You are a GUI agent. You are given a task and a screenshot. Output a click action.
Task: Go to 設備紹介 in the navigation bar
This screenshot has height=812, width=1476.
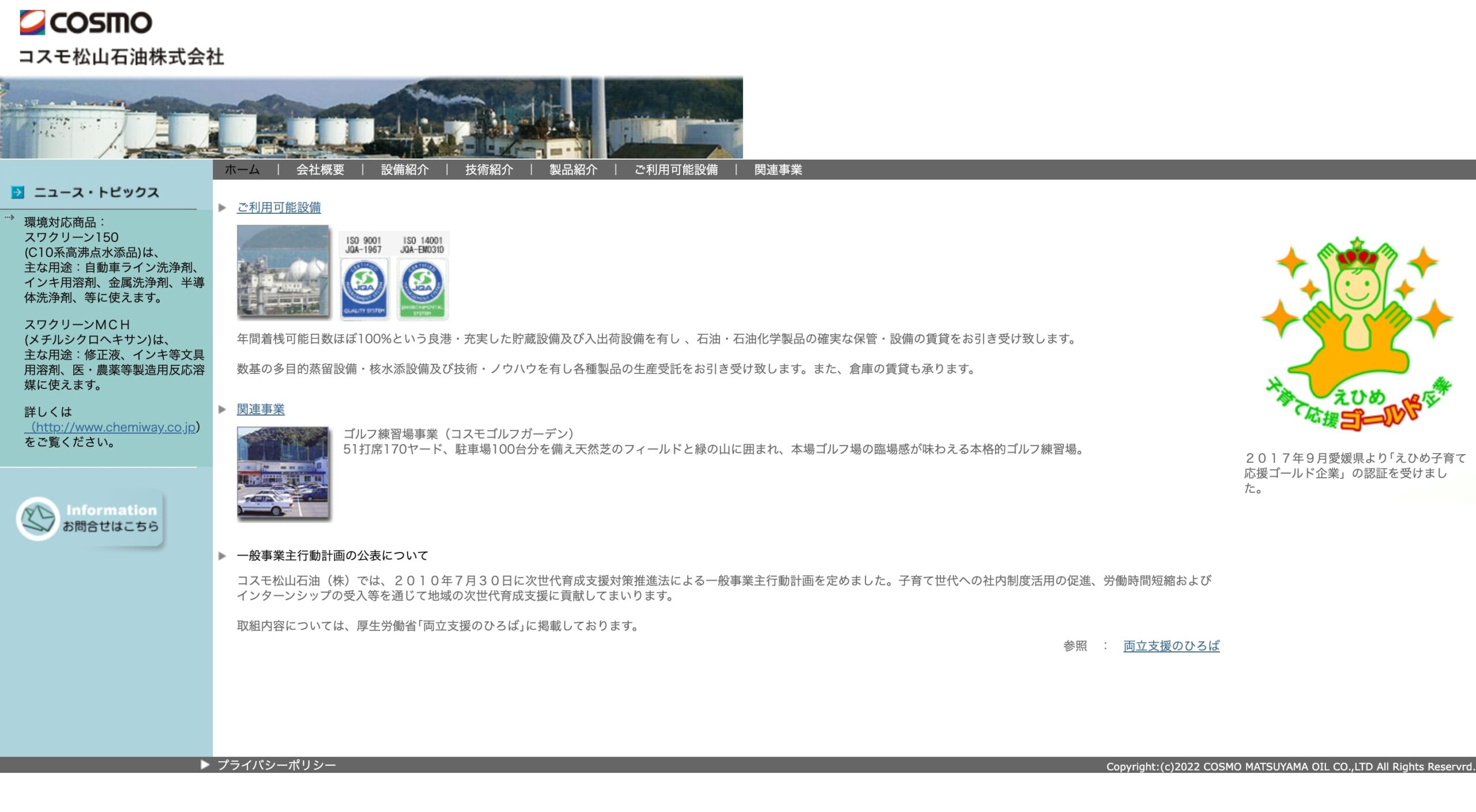(x=405, y=169)
